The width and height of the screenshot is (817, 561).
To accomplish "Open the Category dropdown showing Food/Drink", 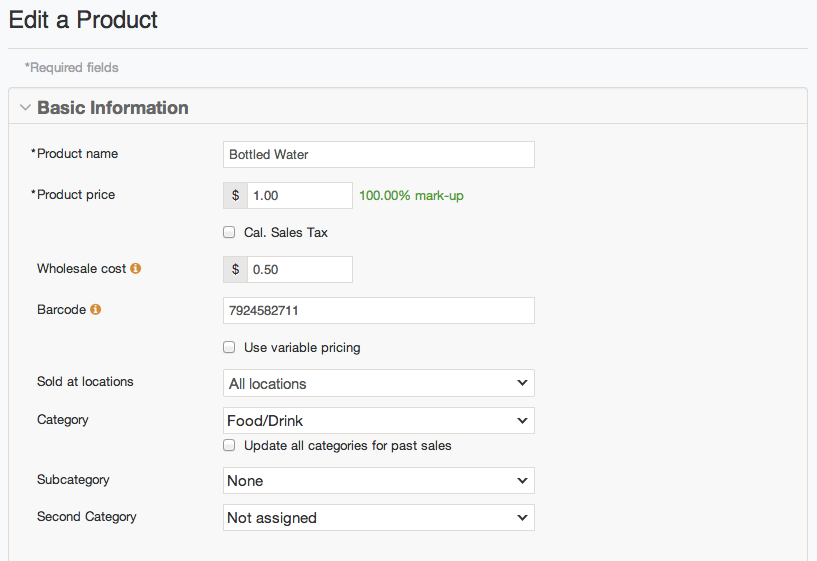I will click(378, 420).
